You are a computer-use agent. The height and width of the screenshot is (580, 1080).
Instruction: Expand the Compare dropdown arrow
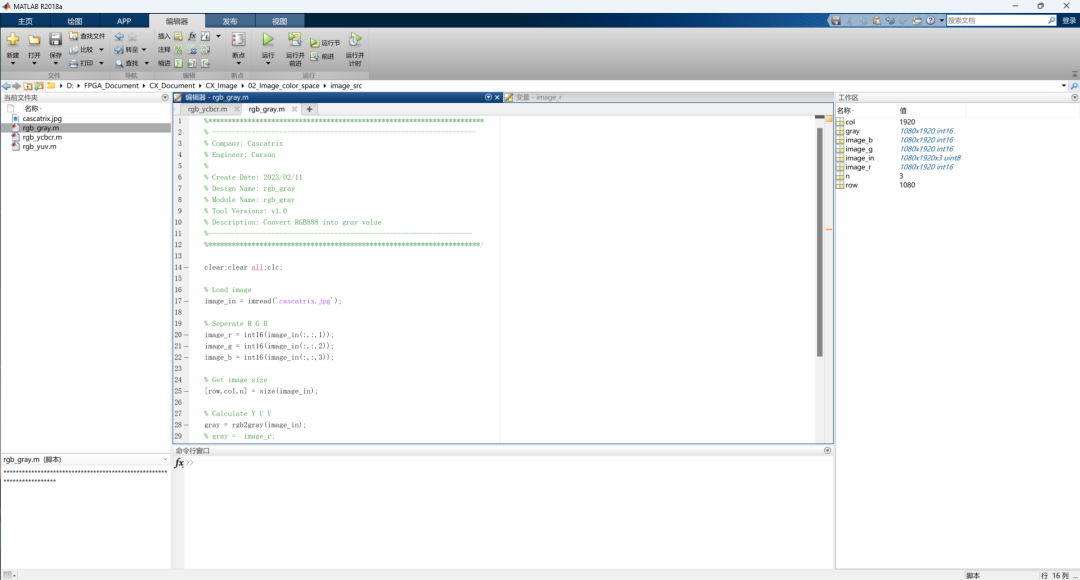[x=101, y=49]
